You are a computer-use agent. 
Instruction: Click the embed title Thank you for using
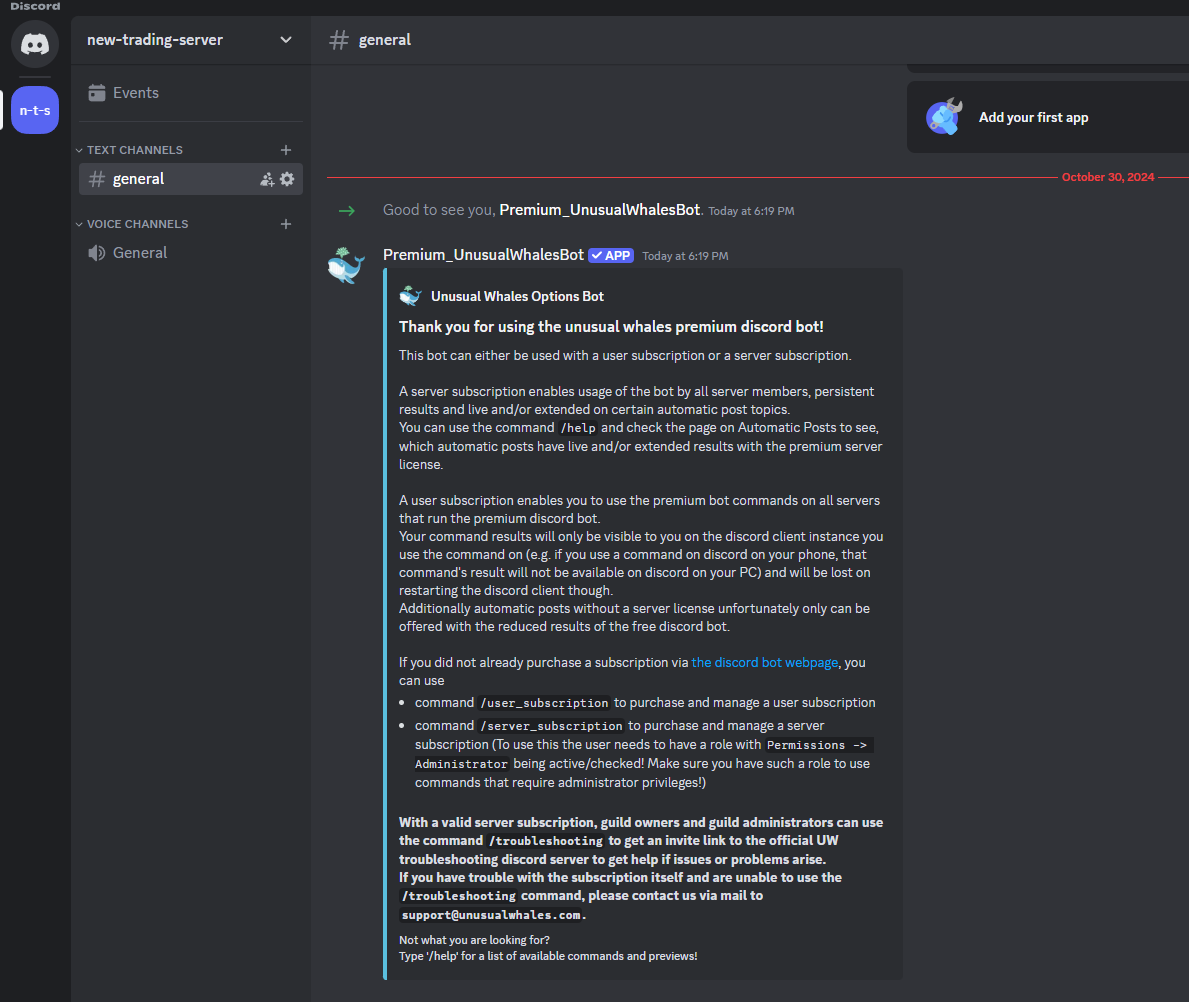point(611,327)
